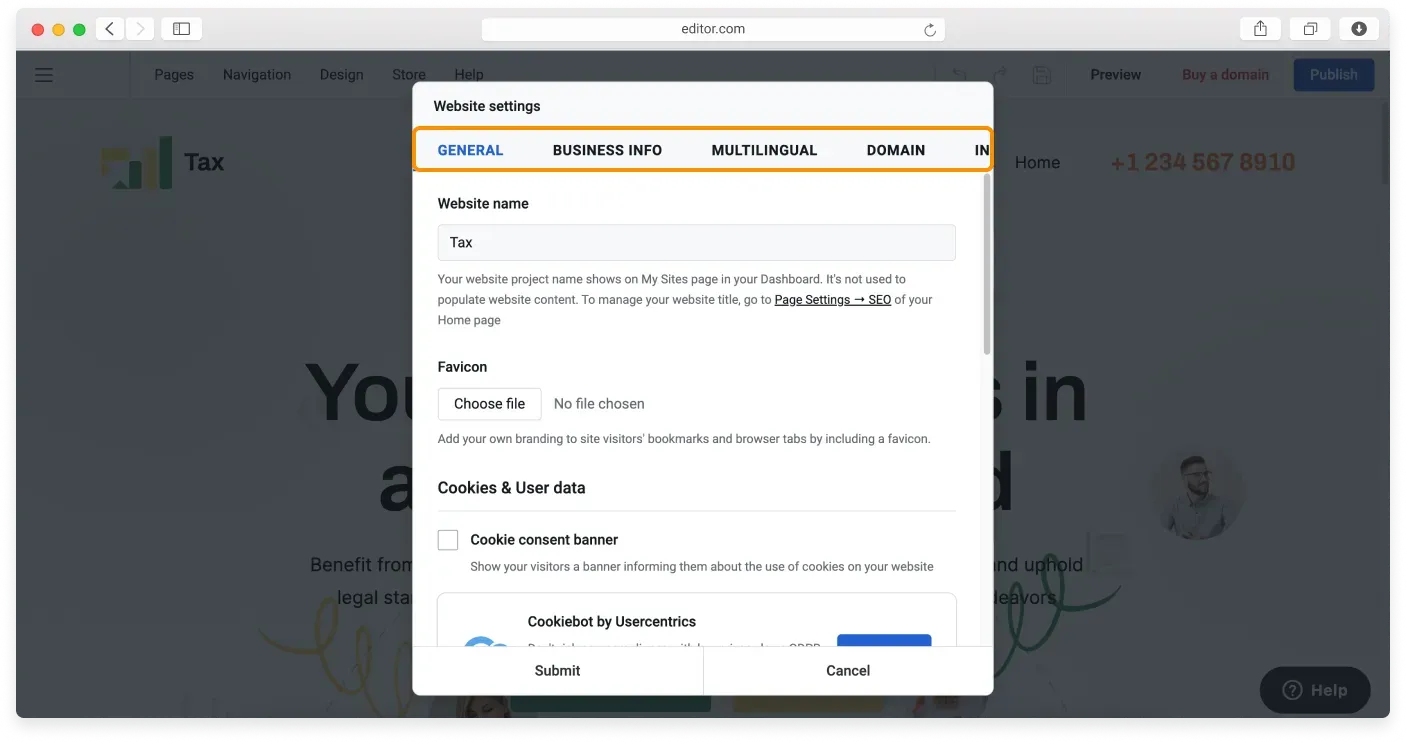Click the redo arrow in editor toolbar
1406x742 pixels.
pos(999,75)
